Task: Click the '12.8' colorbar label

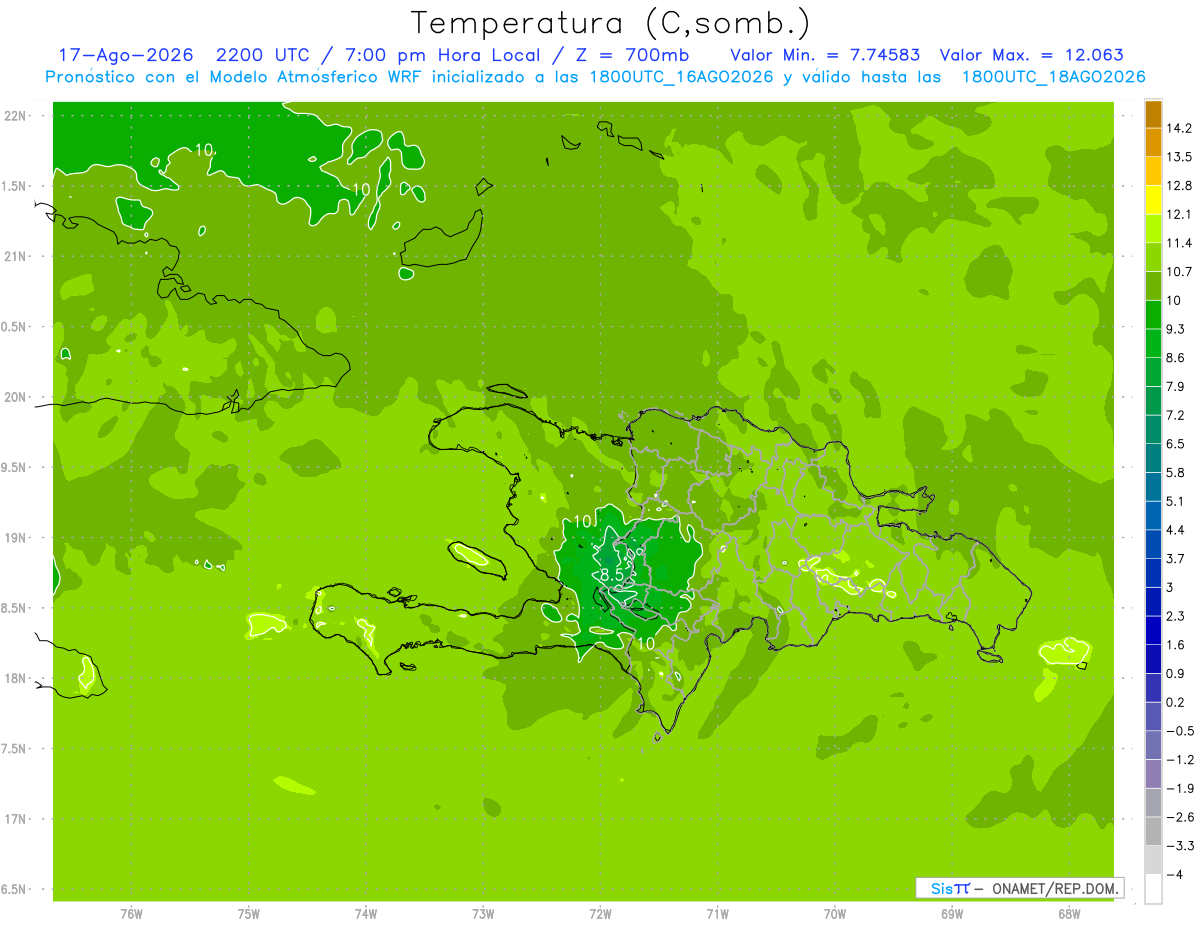Action: pyautogui.click(x=1179, y=186)
